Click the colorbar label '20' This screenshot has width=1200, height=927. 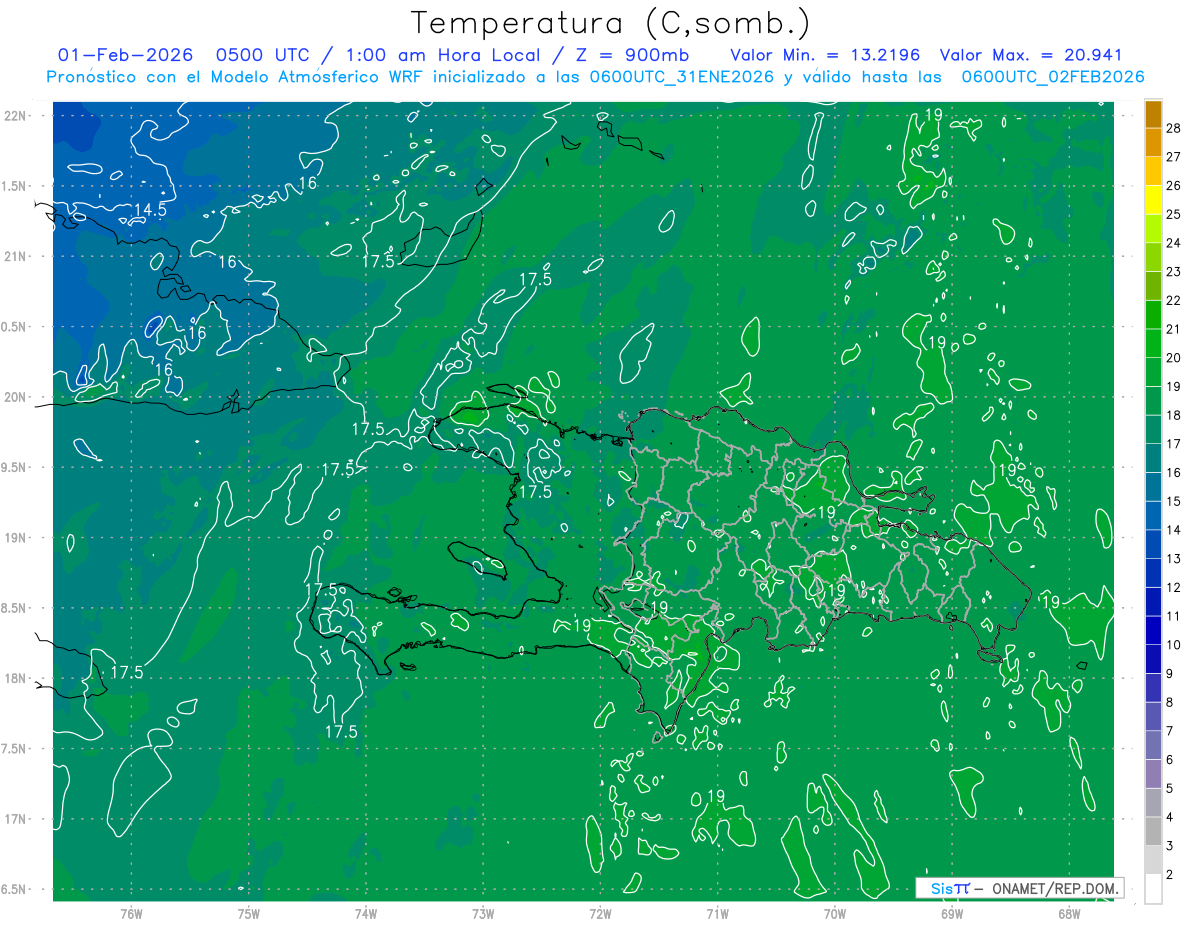[1174, 358]
